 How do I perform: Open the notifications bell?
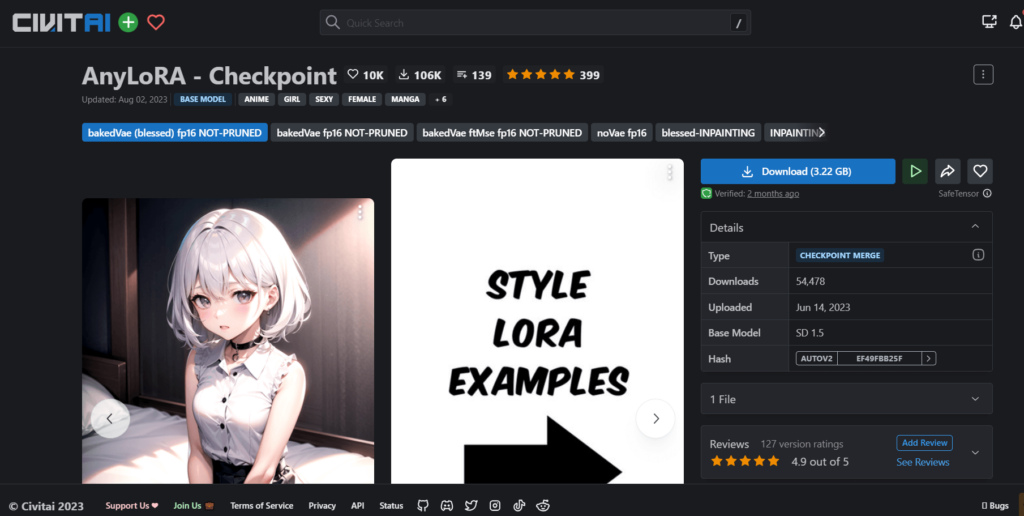coord(1016,22)
